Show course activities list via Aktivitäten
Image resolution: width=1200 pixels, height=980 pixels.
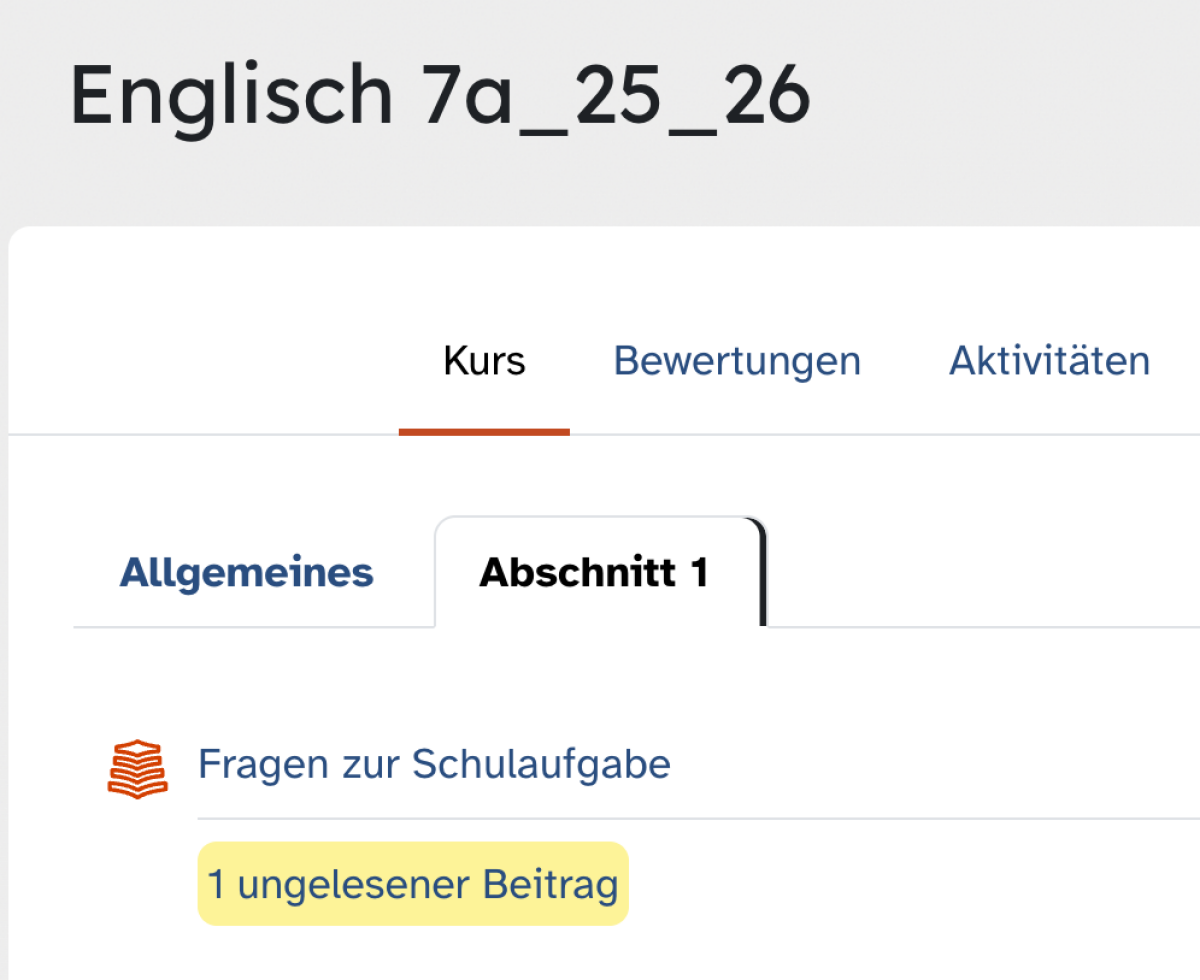[1049, 360]
